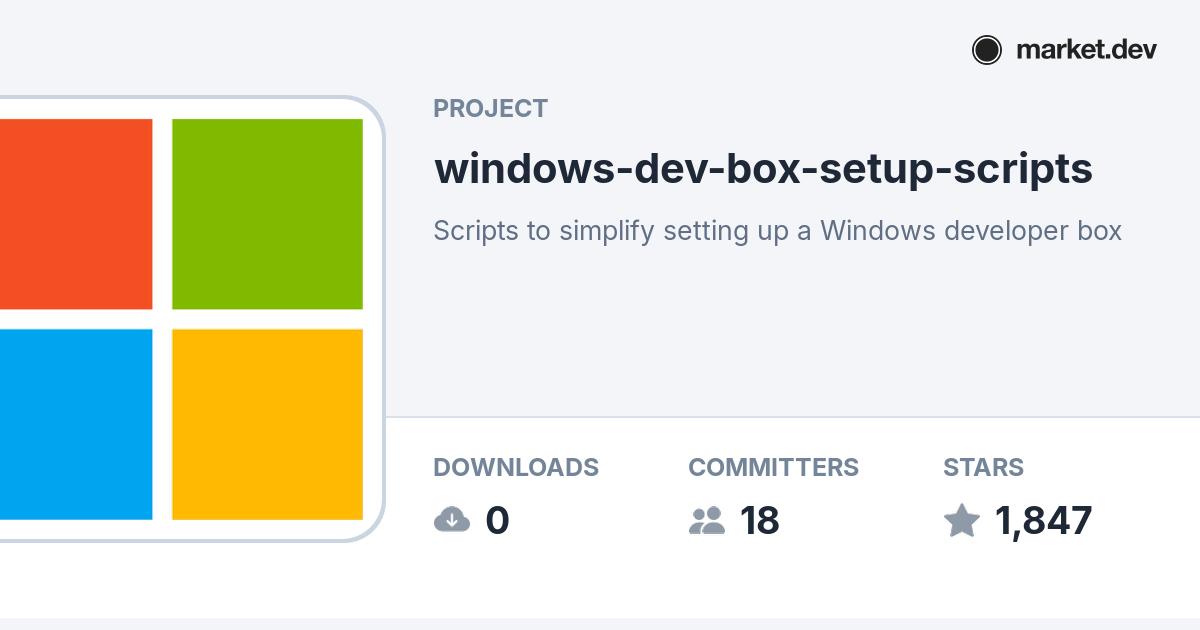Click the committers people icon
Screen dimensions: 1200x630
point(707,520)
